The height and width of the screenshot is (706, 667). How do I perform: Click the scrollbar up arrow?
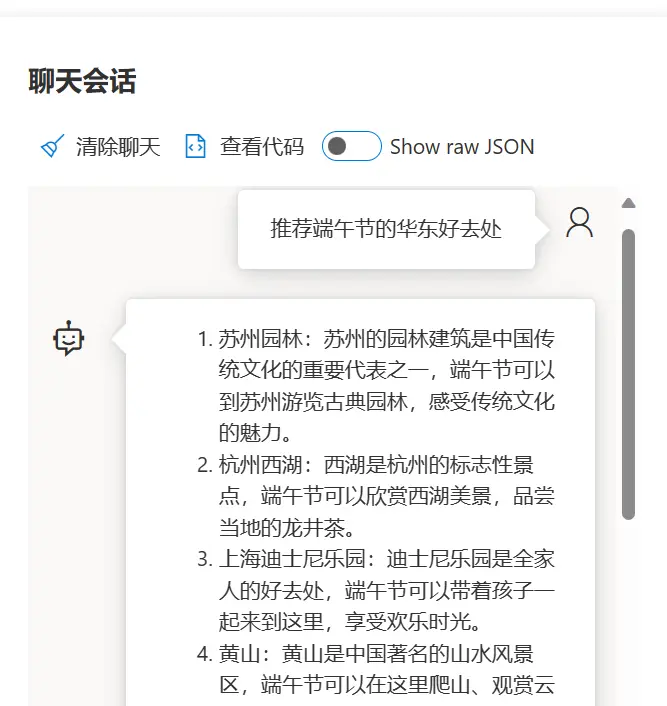[x=628, y=203]
